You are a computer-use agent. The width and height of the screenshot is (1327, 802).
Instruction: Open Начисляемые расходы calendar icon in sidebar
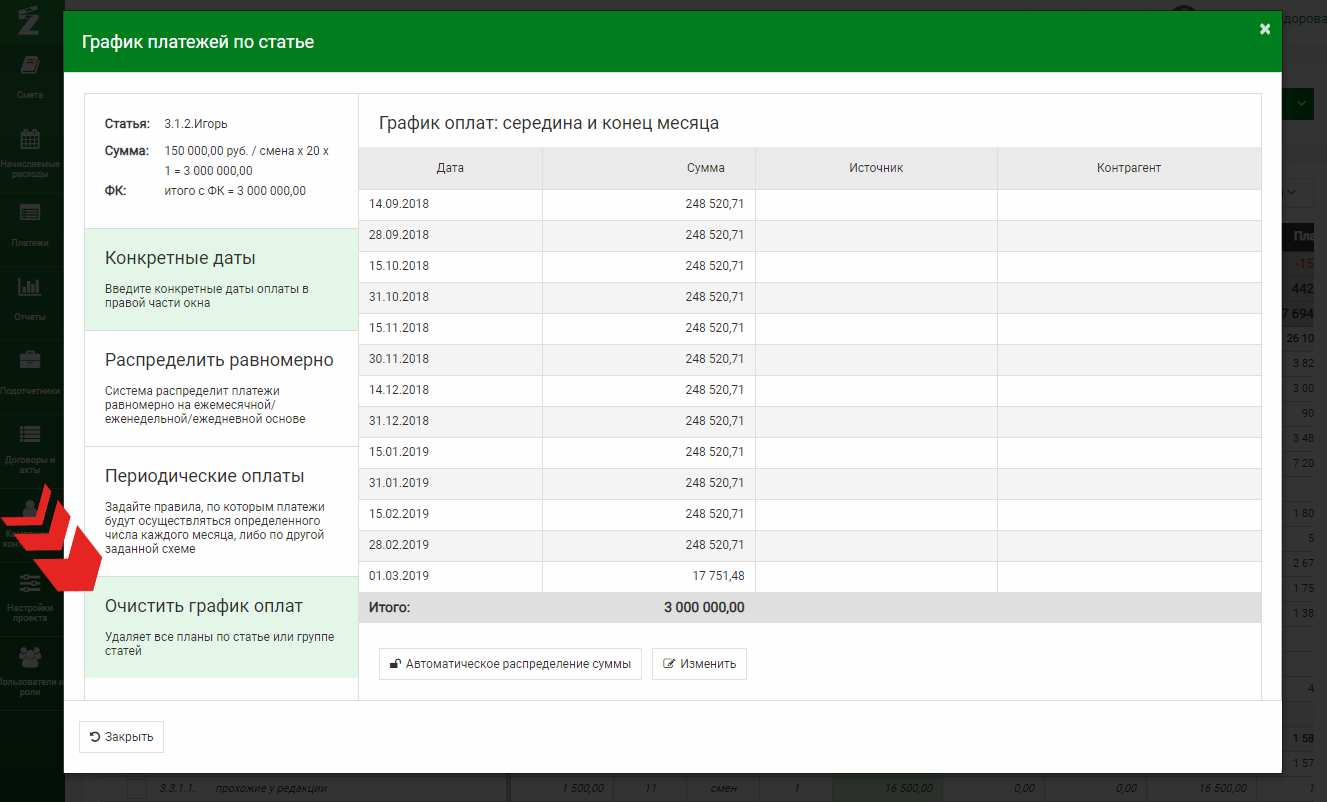[30, 139]
